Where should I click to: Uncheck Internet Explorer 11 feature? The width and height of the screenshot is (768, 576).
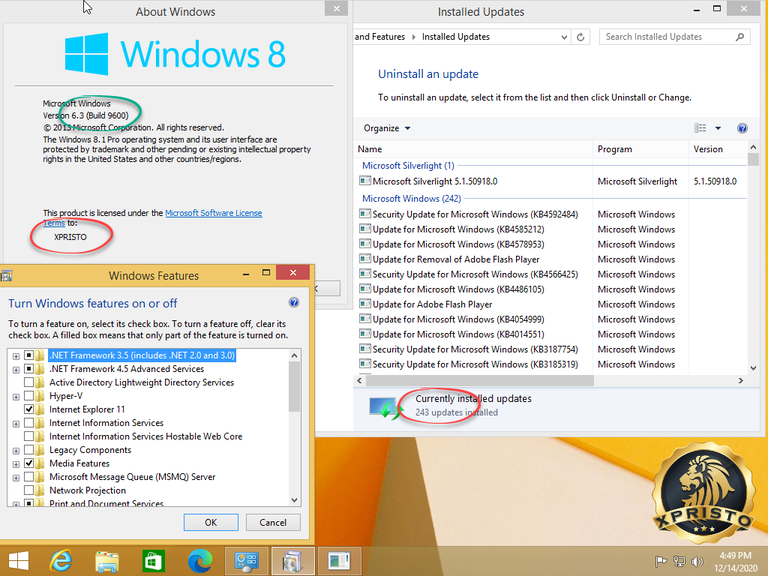(x=29, y=409)
